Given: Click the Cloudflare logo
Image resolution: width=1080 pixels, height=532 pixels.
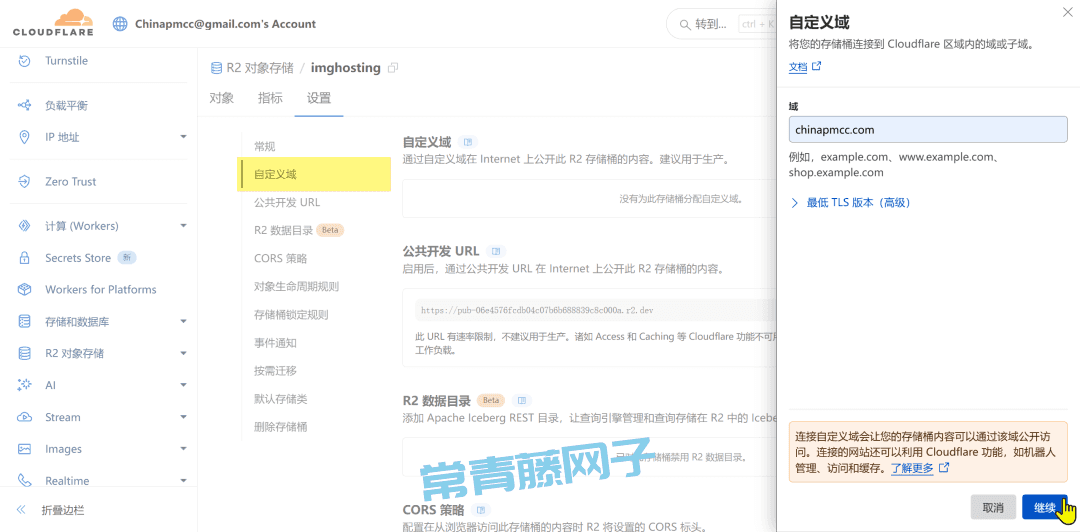Looking at the screenshot, I should 53,24.
